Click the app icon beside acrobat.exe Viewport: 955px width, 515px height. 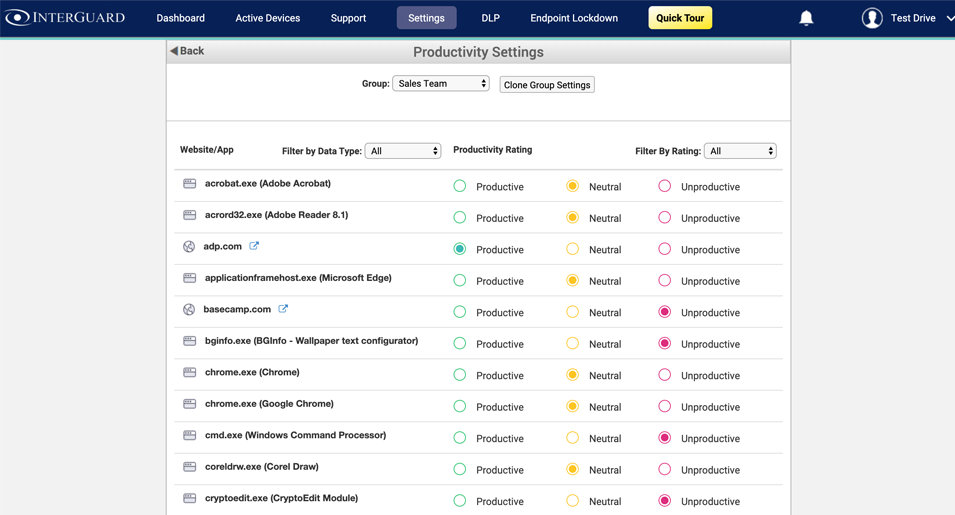coord(189,184)
